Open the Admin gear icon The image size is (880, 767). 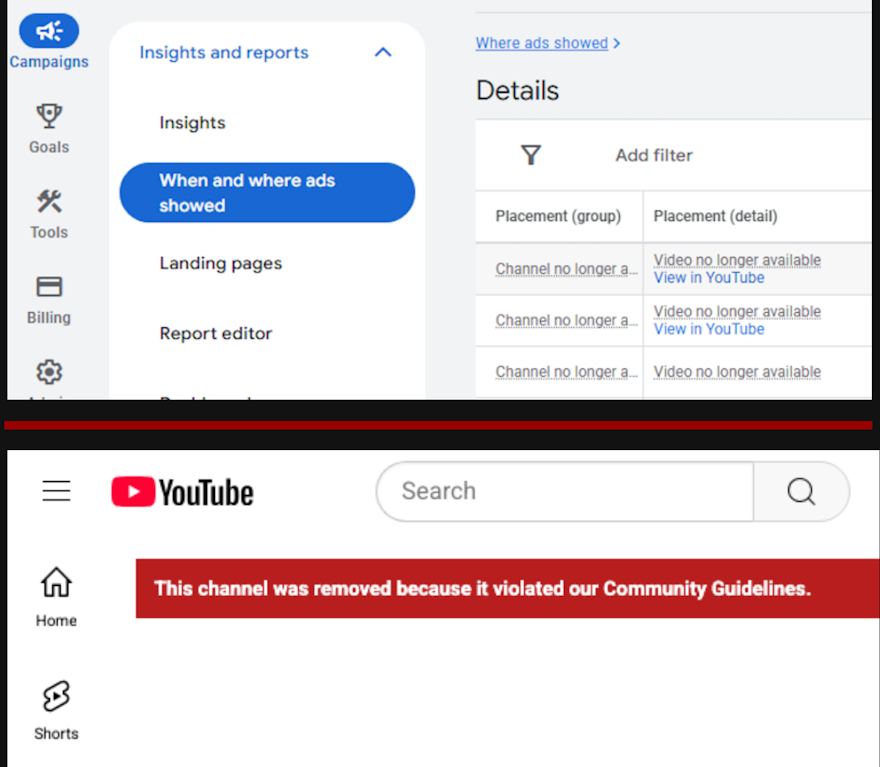tap(49, 372)
